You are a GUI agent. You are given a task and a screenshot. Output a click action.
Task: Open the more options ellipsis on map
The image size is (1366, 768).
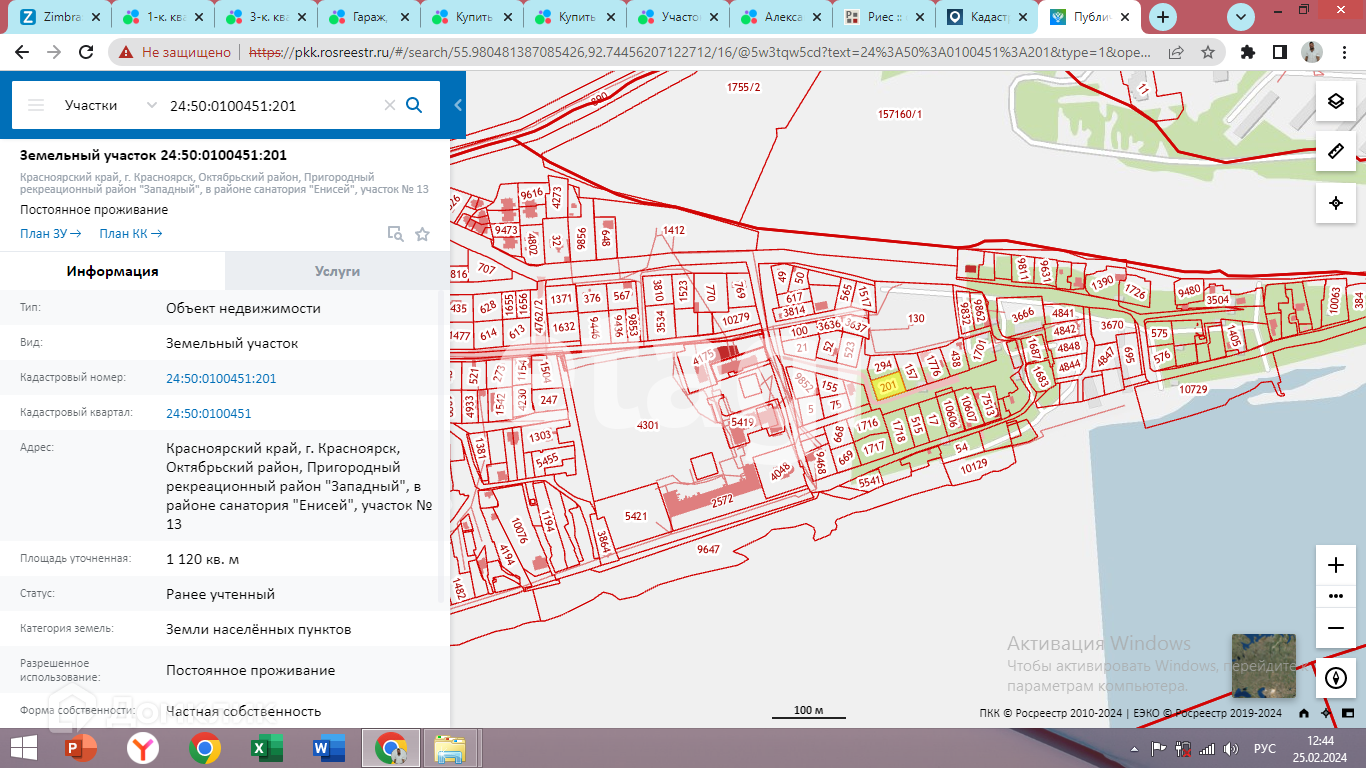coord(1335,596)
